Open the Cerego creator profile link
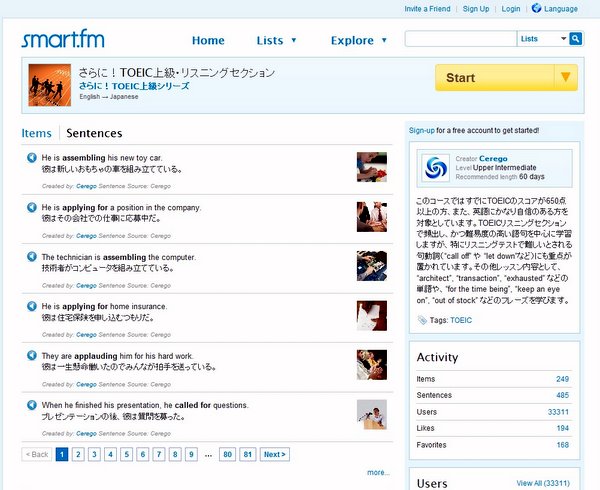Viewport: 600px width, 490px height. coord(493,158)
